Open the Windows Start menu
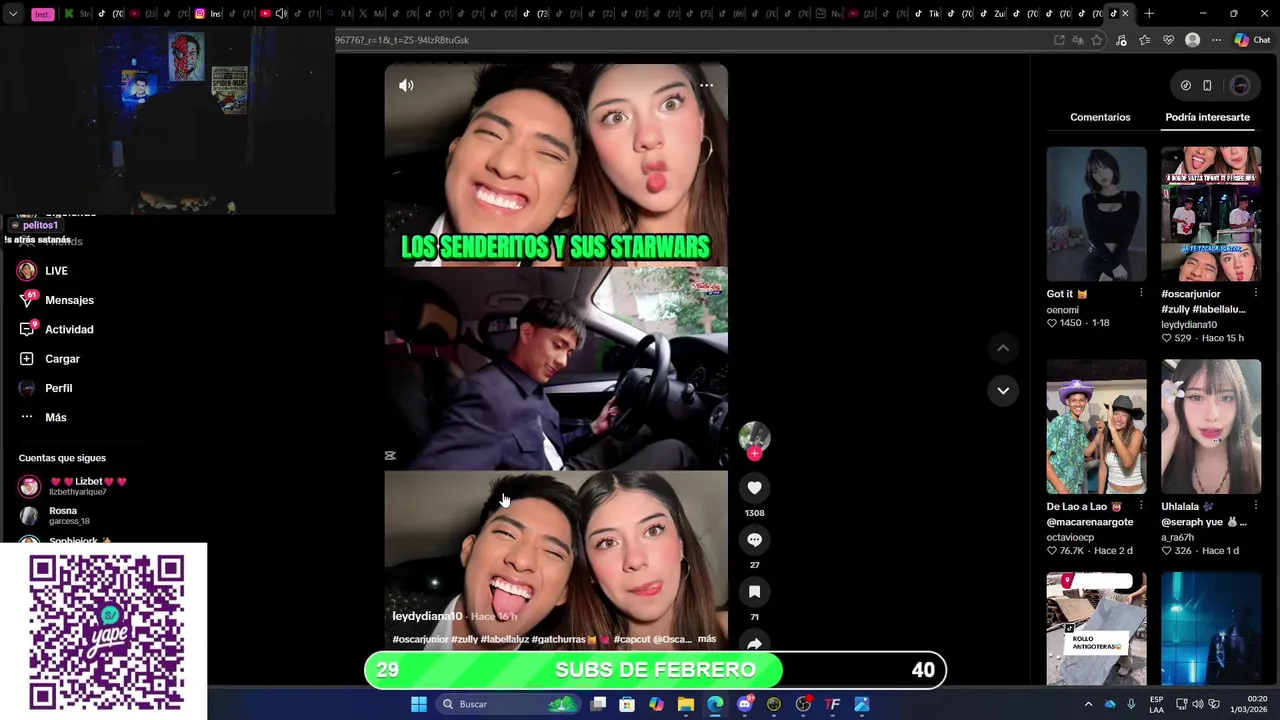This screenshot has height=720, width=1280. pos(419,704)
